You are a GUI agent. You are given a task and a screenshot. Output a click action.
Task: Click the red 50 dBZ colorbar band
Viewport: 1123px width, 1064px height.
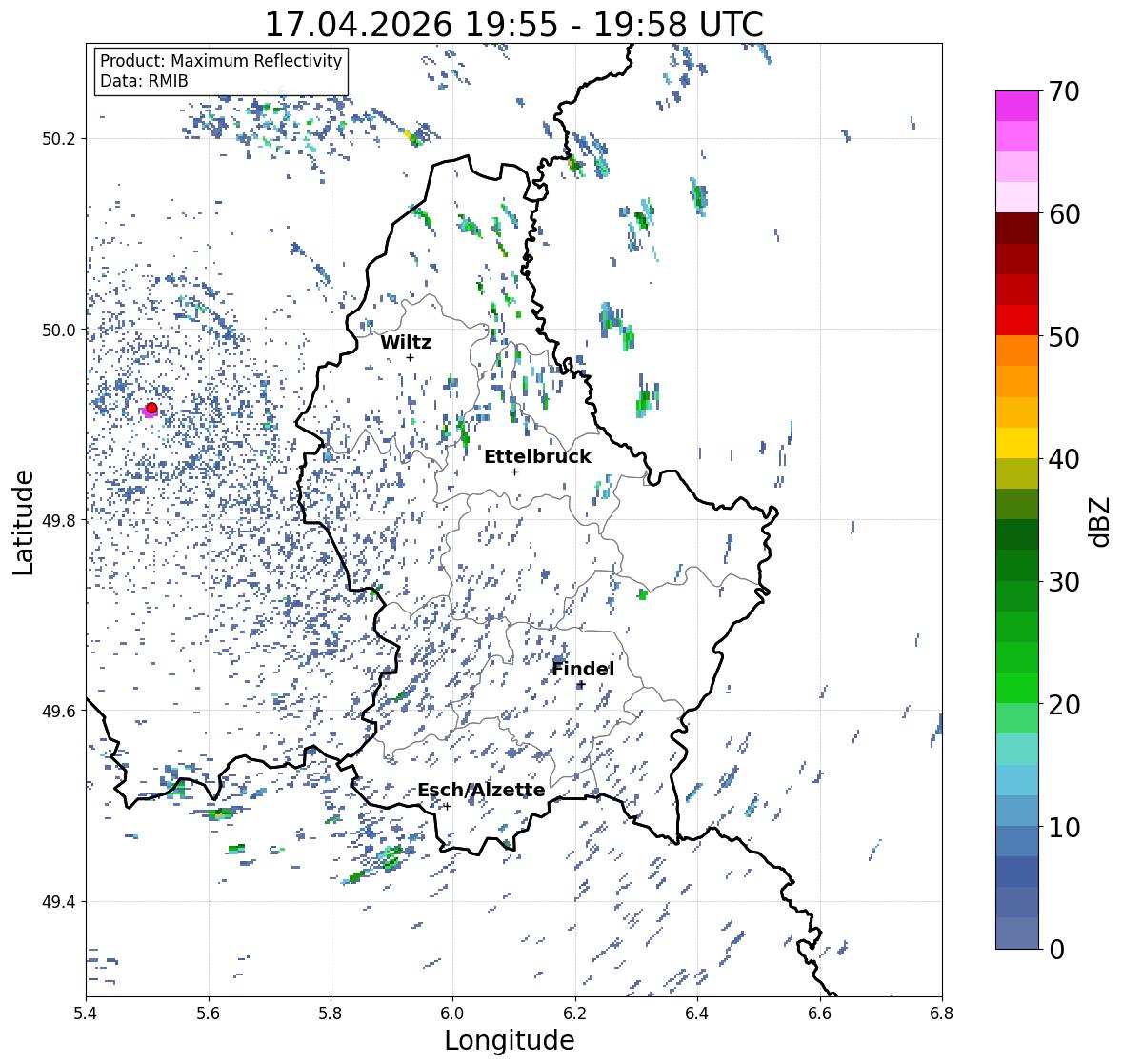click(1017, 320)
